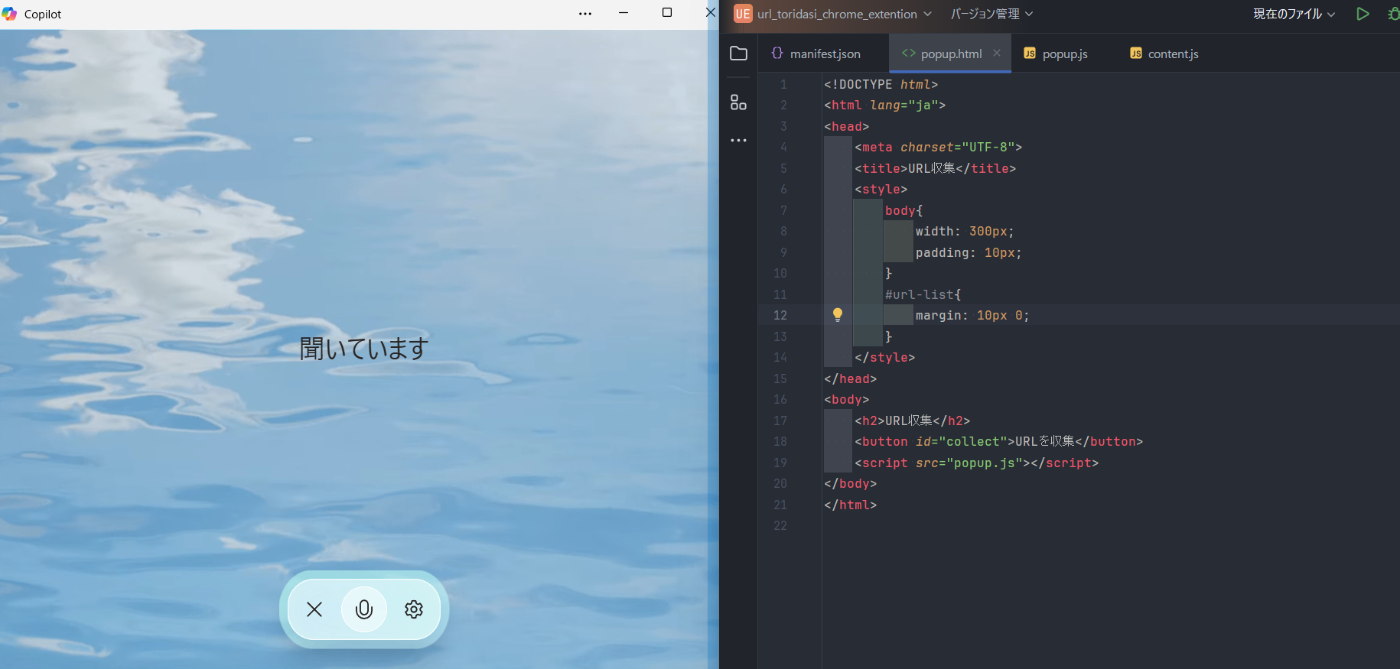1400x669 pixels.
Task: Click the closing </style> tag
Action: click(x=885, y=357)
